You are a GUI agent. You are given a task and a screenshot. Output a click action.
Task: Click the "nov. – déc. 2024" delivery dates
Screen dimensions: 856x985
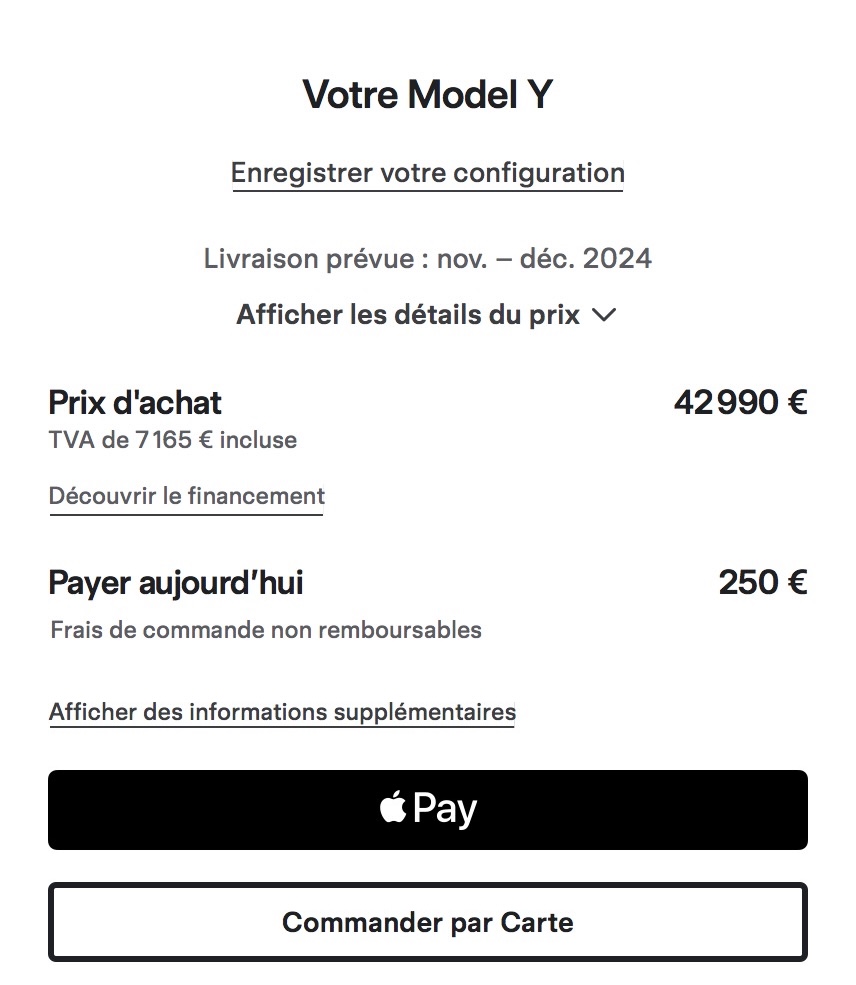click(544, 259)
